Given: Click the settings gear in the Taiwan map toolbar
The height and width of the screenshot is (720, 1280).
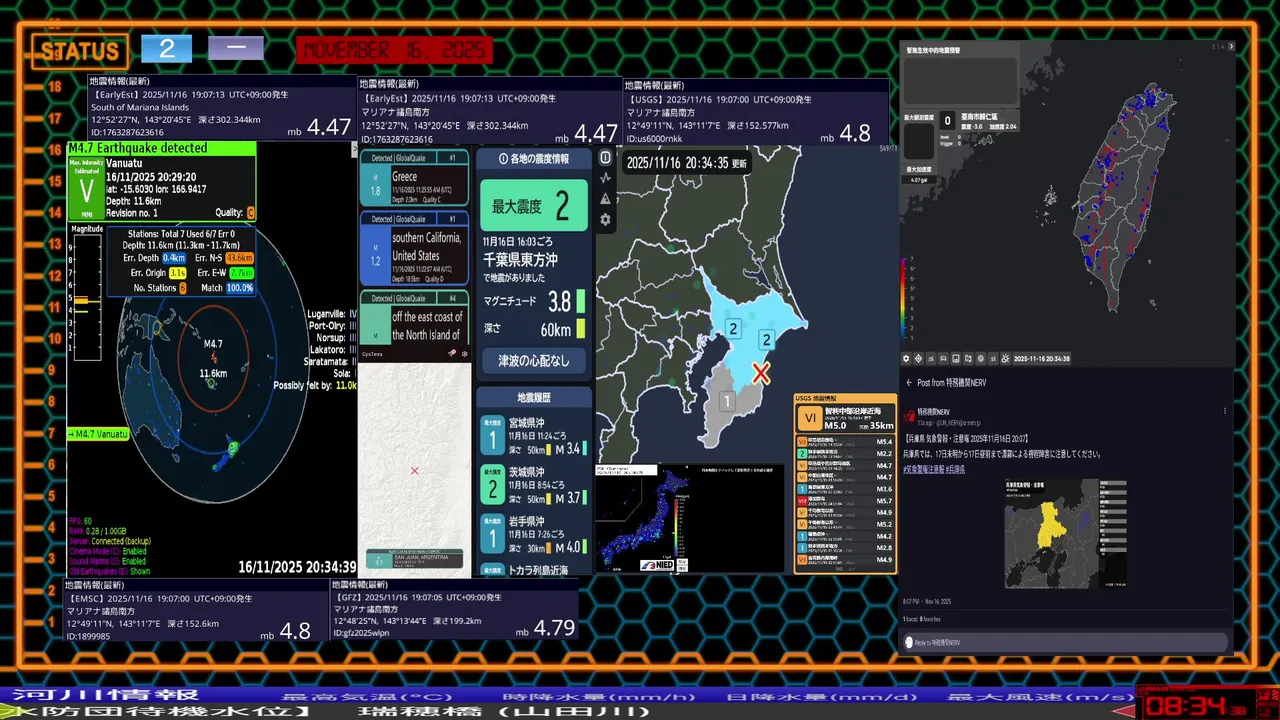Looking at the screenshot, I should tap(907, 358).
